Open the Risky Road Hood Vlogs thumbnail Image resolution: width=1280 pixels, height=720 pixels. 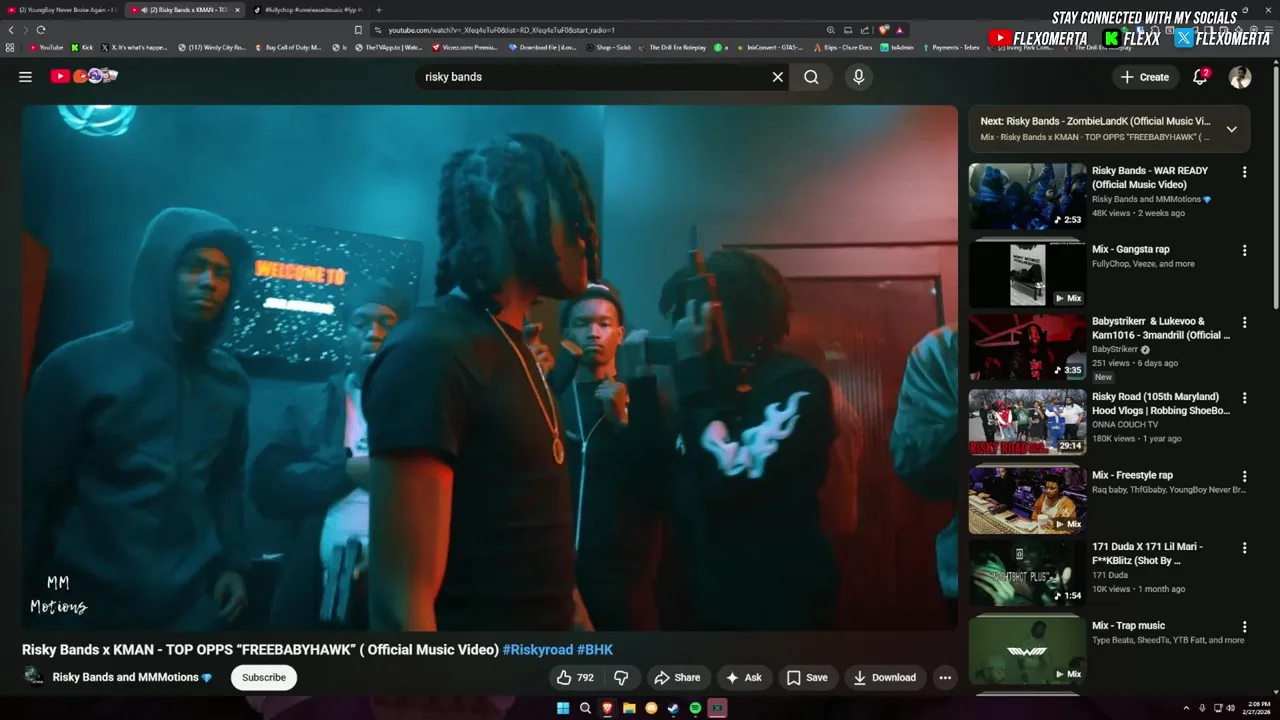(1026, 422)
